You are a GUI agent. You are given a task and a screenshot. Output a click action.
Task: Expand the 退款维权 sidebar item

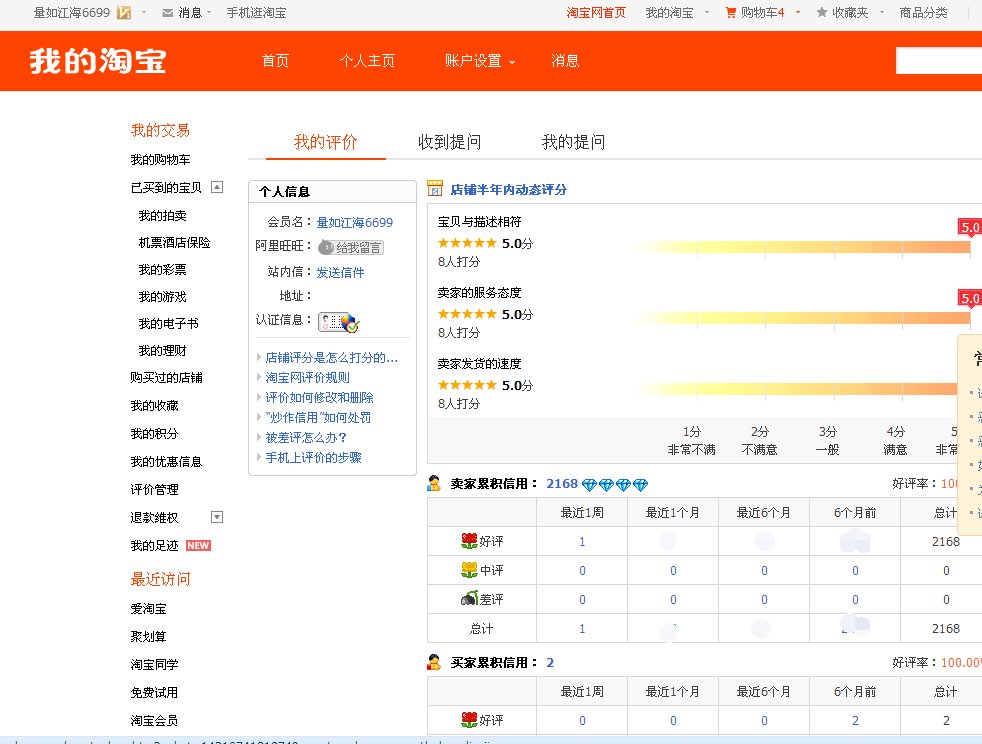[x=215, y=516]
